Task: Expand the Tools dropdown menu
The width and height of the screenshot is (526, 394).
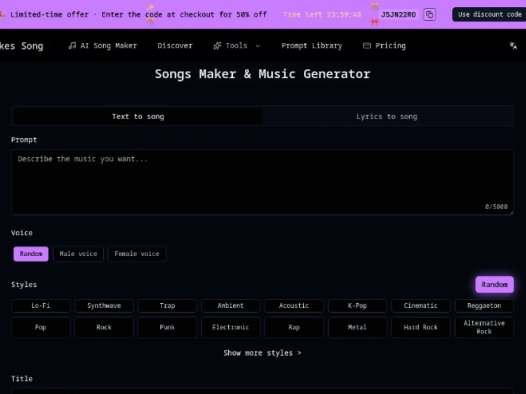Action: click(x=237, y=46)
